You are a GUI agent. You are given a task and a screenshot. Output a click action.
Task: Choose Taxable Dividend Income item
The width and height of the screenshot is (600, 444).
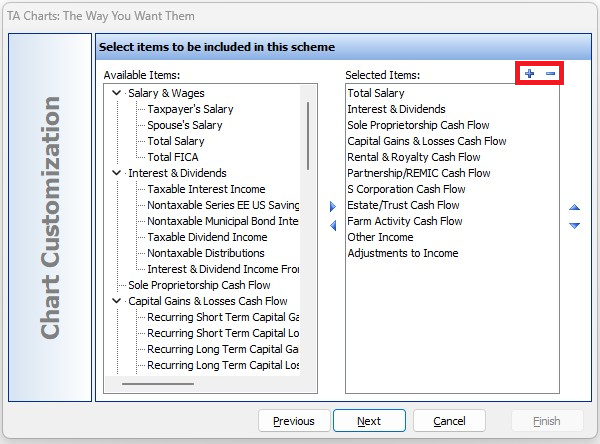(207, 237)
